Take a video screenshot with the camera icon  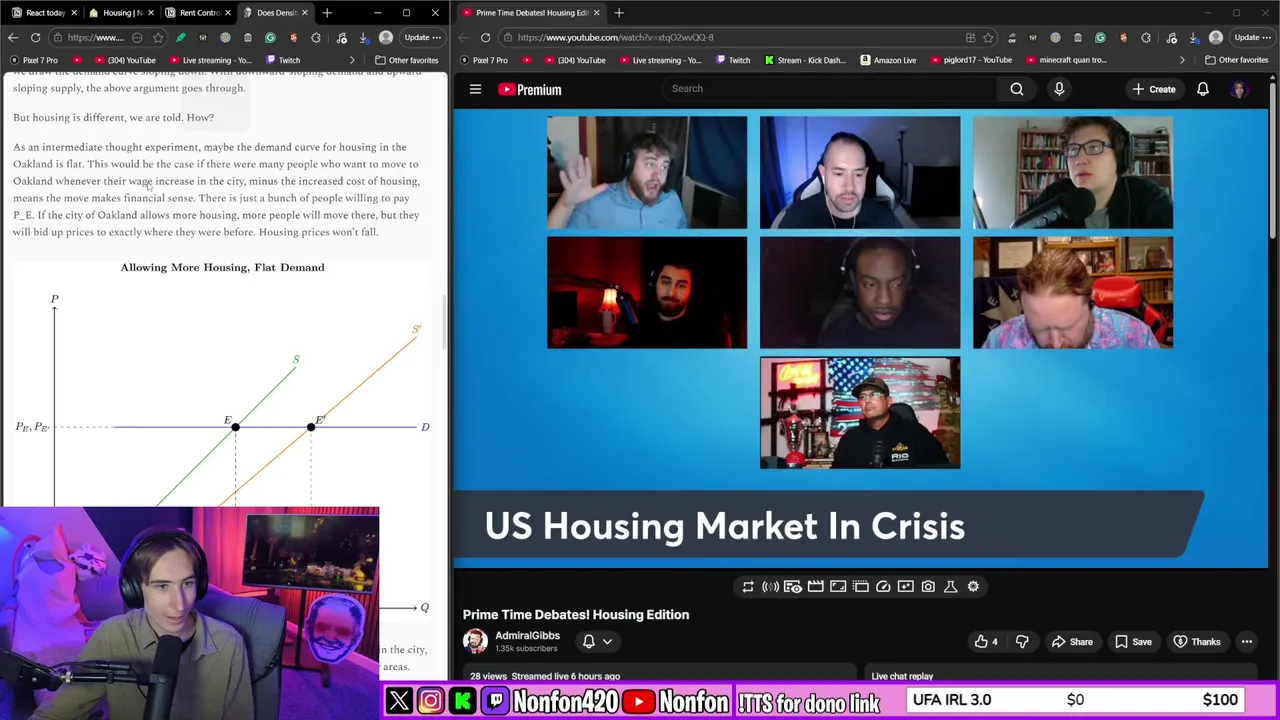(x=928, y=587)
